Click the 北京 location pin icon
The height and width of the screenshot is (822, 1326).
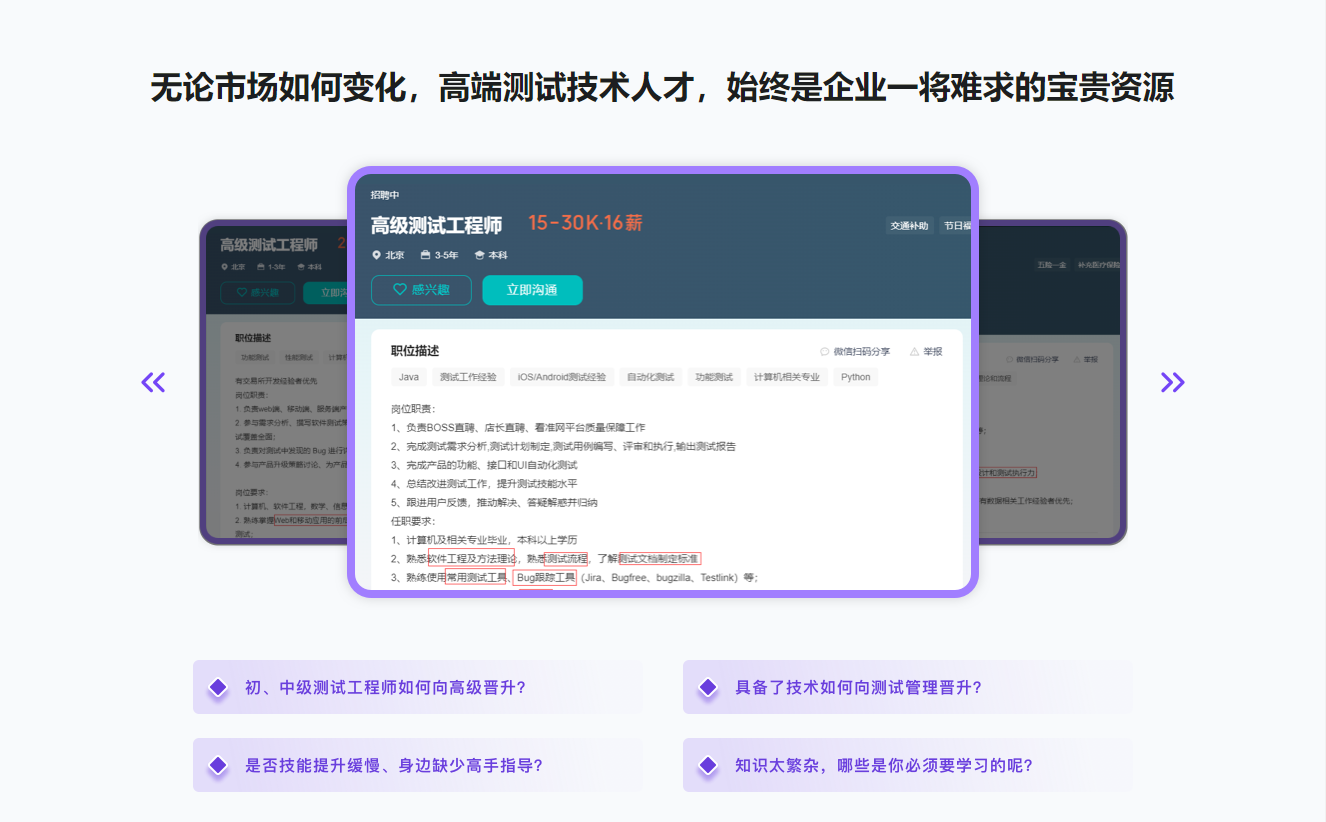(x=376, y=255)
